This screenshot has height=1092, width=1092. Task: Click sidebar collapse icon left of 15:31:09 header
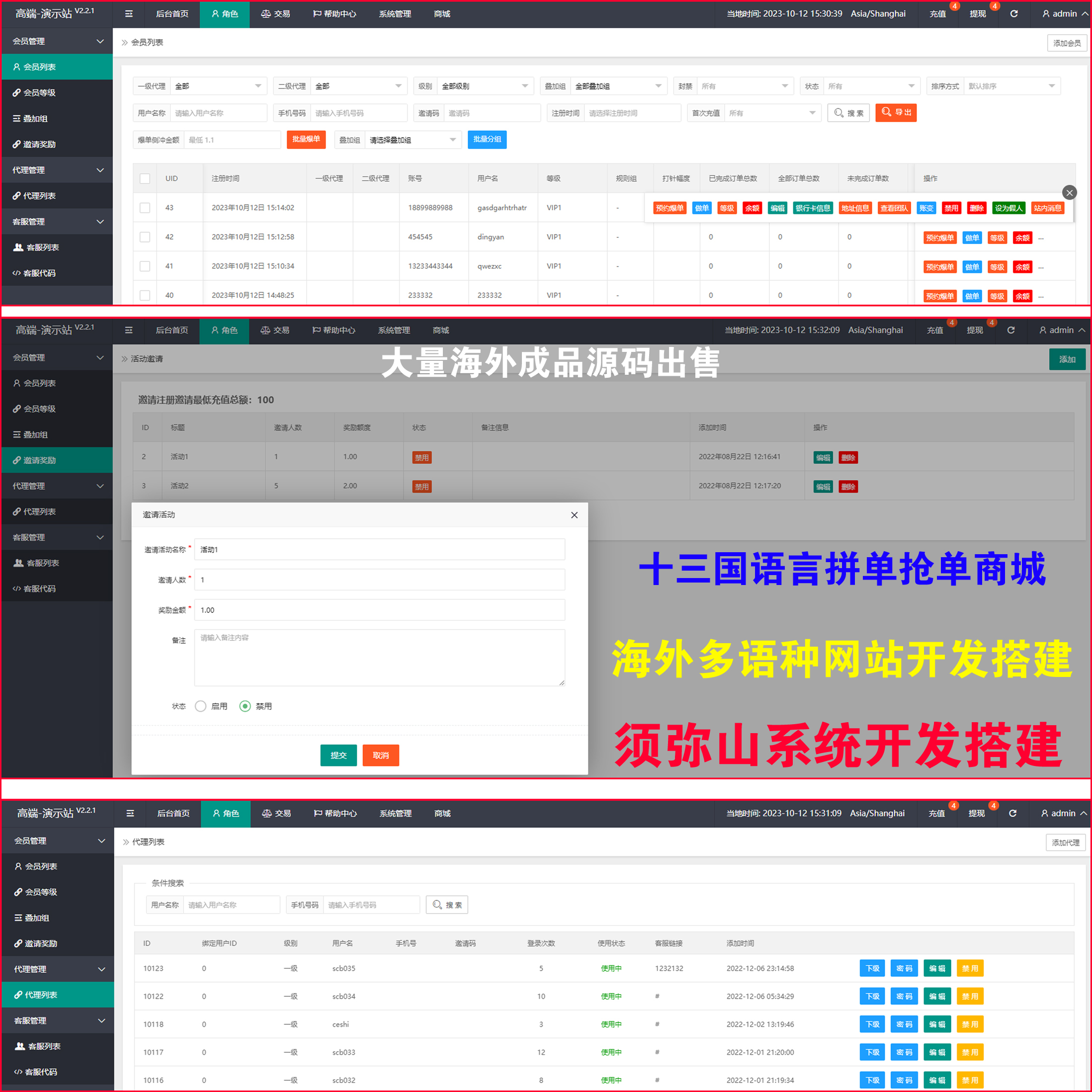130,813
